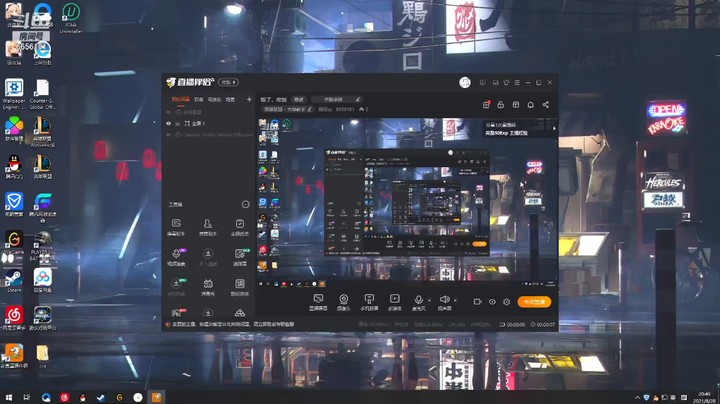Click the orange live streaming button
This screenshot has height=404, width=720.
pos(534,302)
